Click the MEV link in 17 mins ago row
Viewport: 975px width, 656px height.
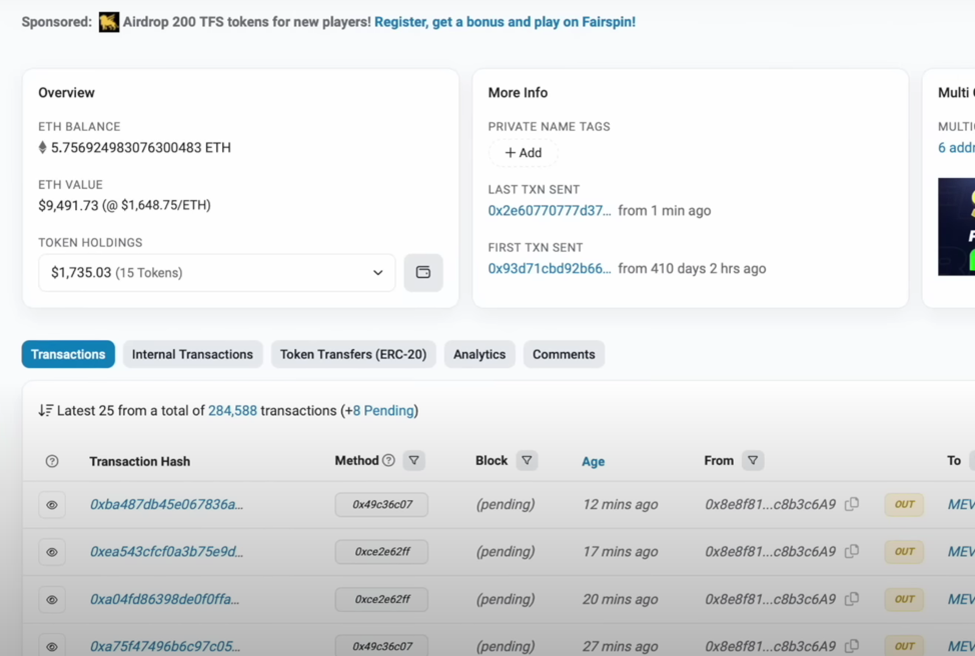point(961,552)
